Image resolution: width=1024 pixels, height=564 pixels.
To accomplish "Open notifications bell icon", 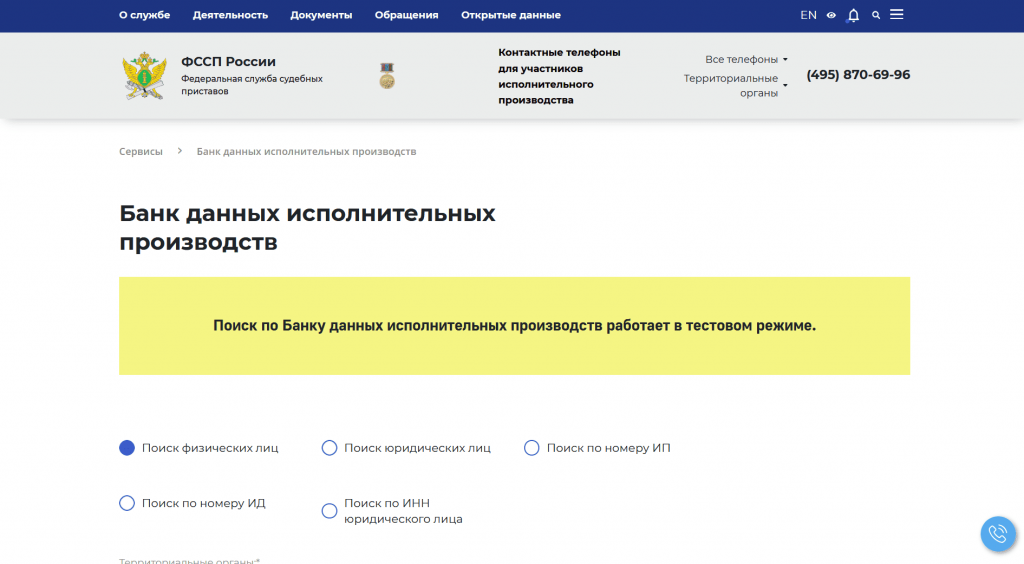I will 853,15.
